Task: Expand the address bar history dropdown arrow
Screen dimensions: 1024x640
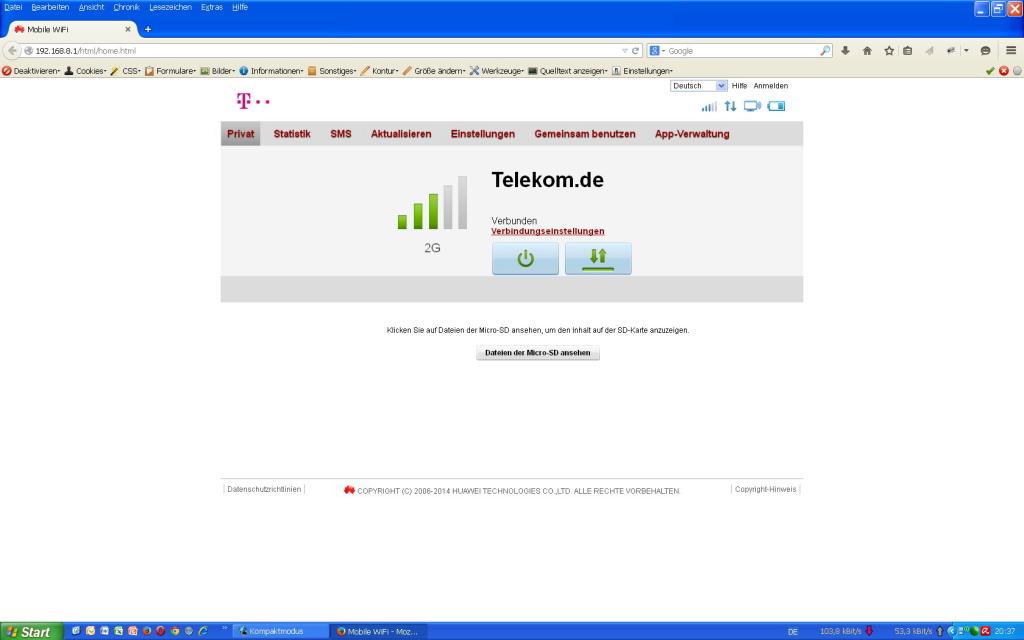Action: click(624, 50)
